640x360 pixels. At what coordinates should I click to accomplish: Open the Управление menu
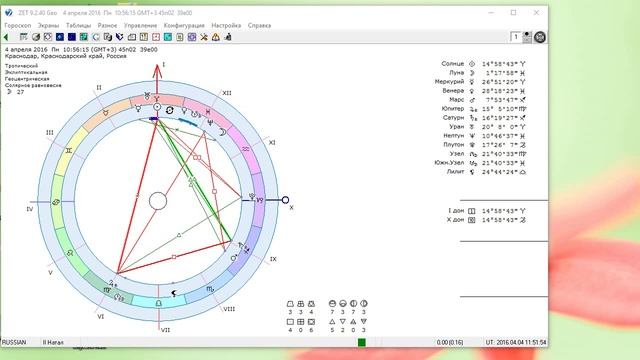pos(140,25)
